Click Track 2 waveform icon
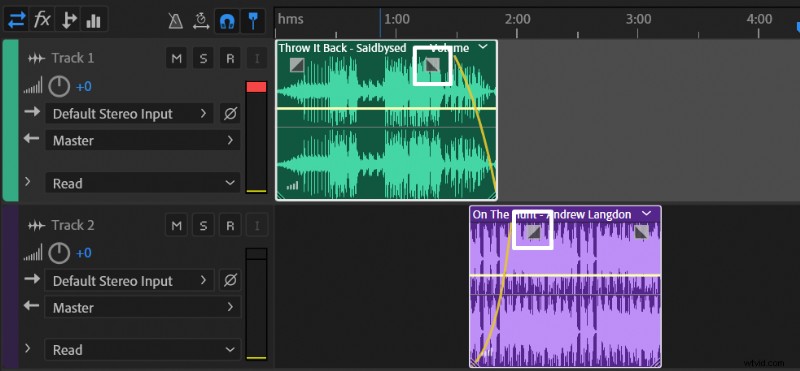Image resolution: width=800 pixels, height=371 pixels. (36, 226)
